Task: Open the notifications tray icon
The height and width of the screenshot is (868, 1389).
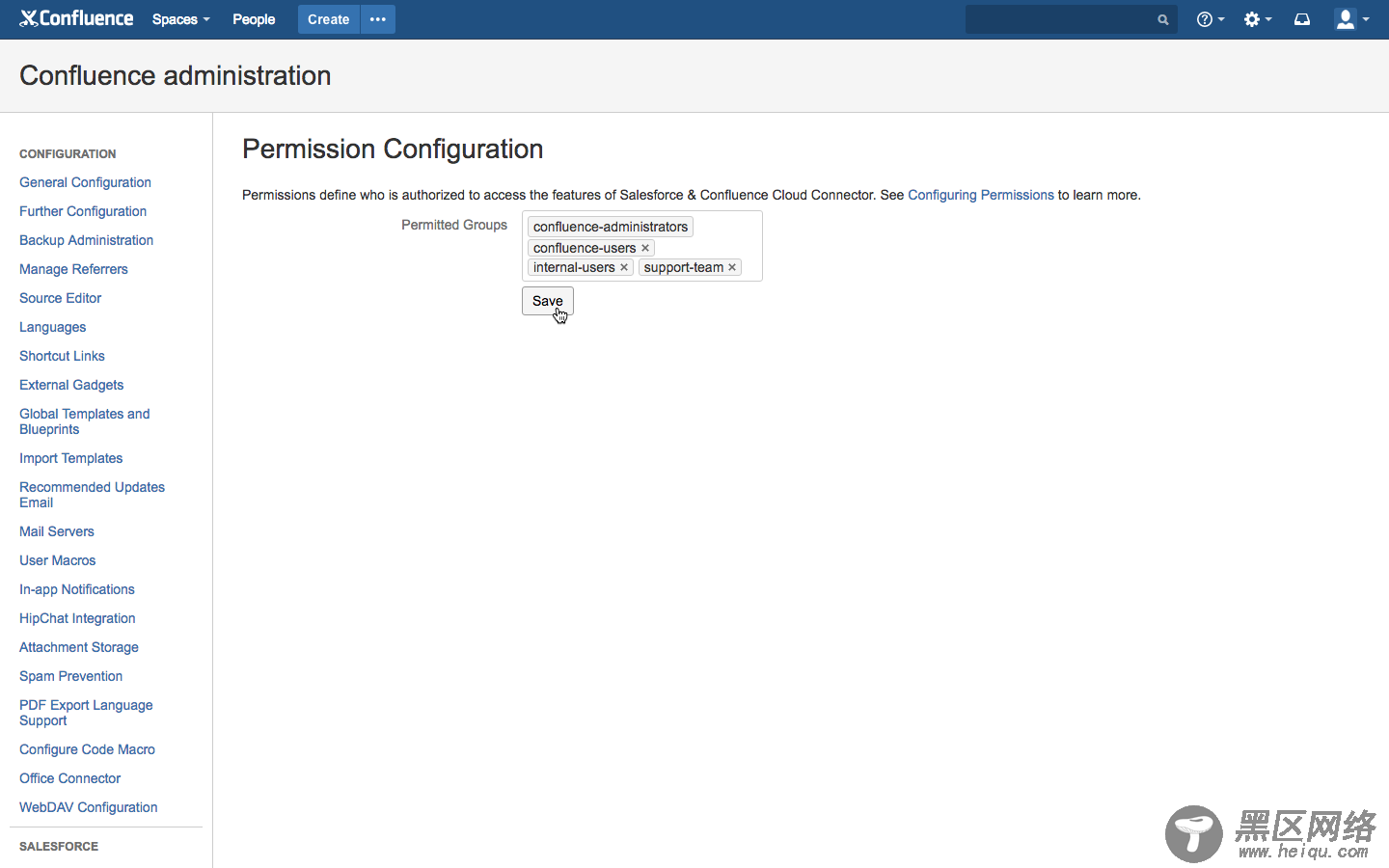Action: (1302, 19)
